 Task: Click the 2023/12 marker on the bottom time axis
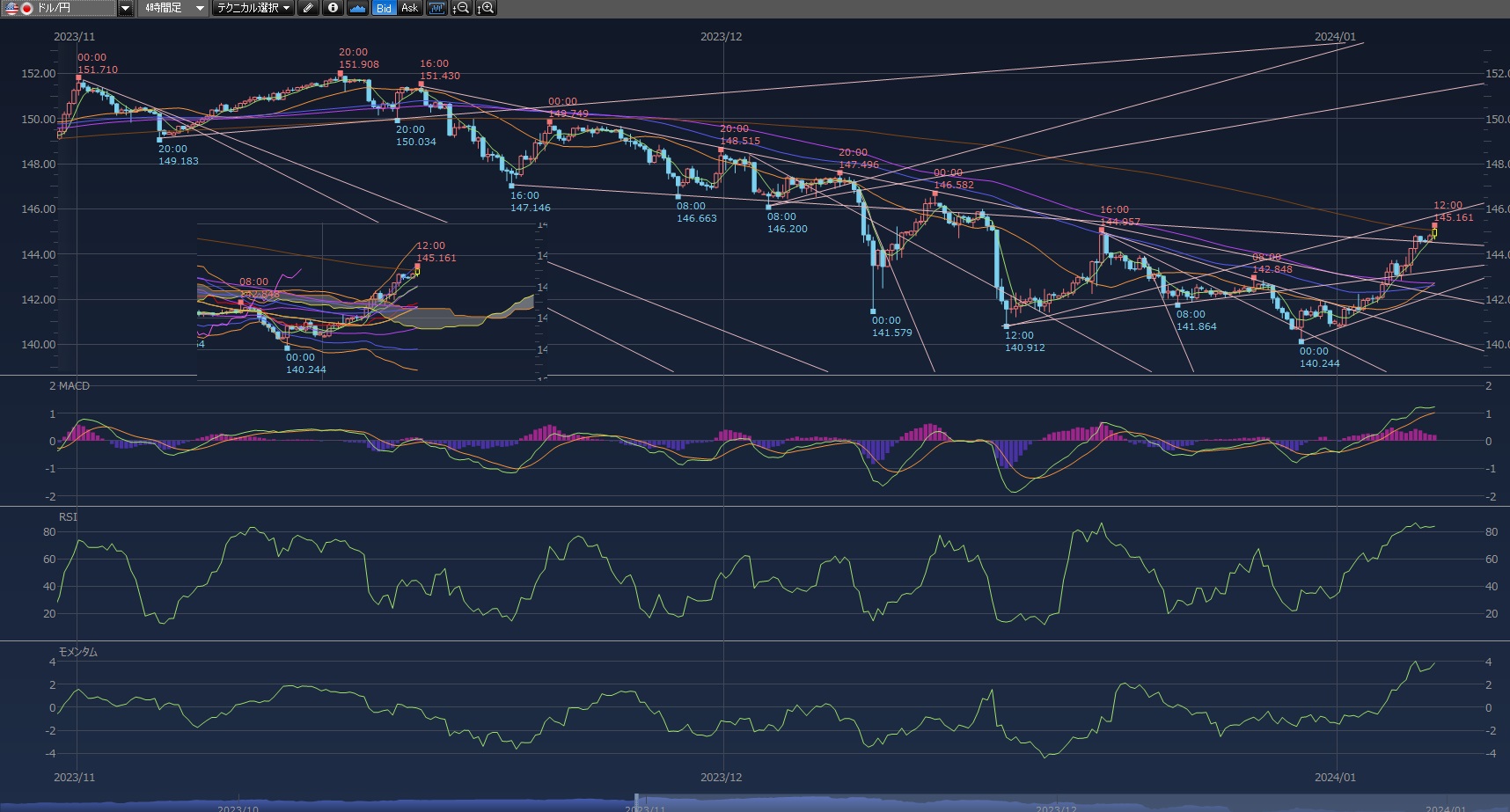[x=721, y=778]
